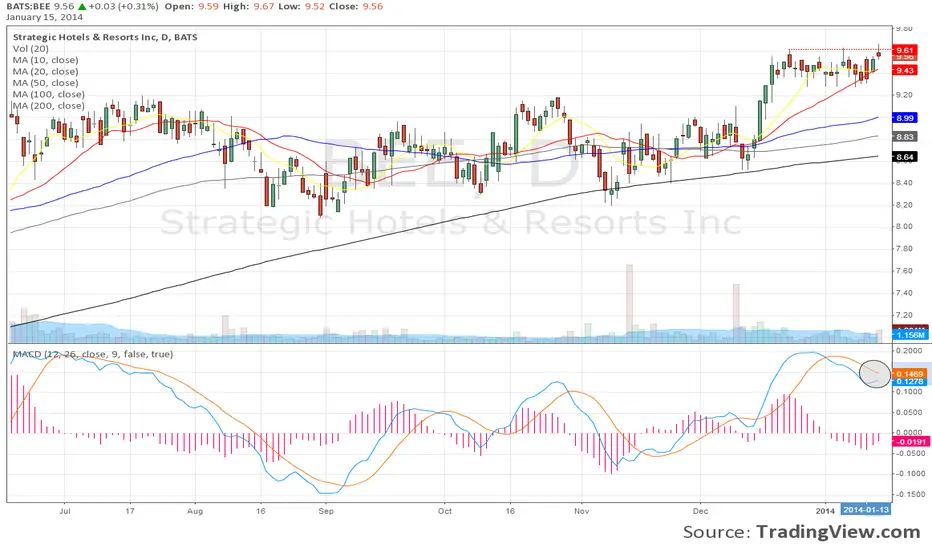Click the gray 8.83 moving average tag
Screen dimensions: 932x550
tap(905, 137)
